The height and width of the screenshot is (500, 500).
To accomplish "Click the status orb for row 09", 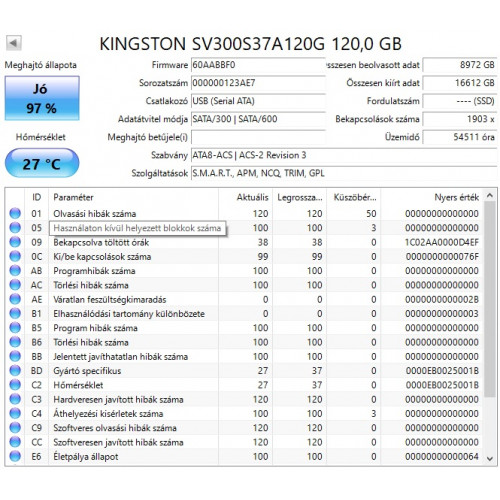I will 15,242.
